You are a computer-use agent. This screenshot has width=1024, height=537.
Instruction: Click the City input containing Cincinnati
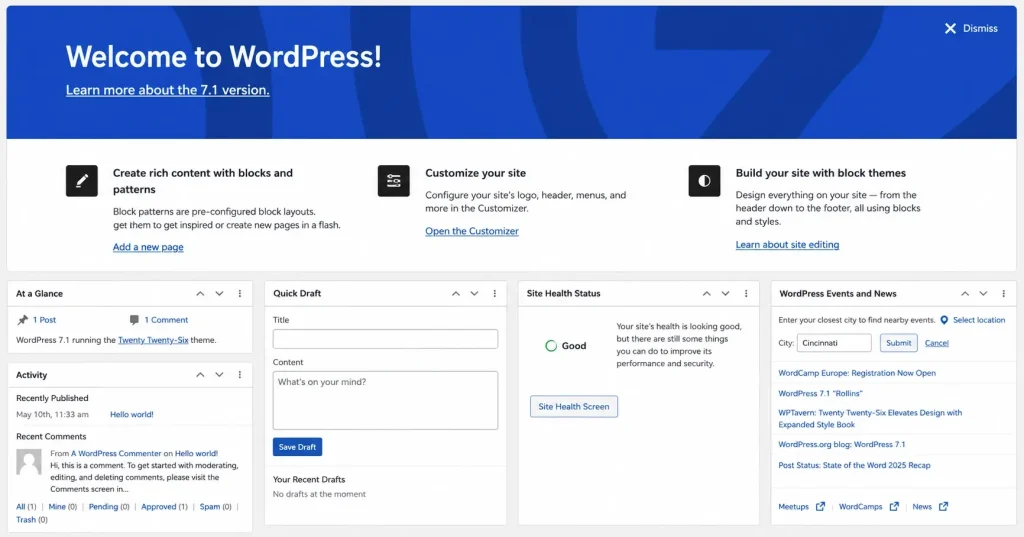point(834,343)
